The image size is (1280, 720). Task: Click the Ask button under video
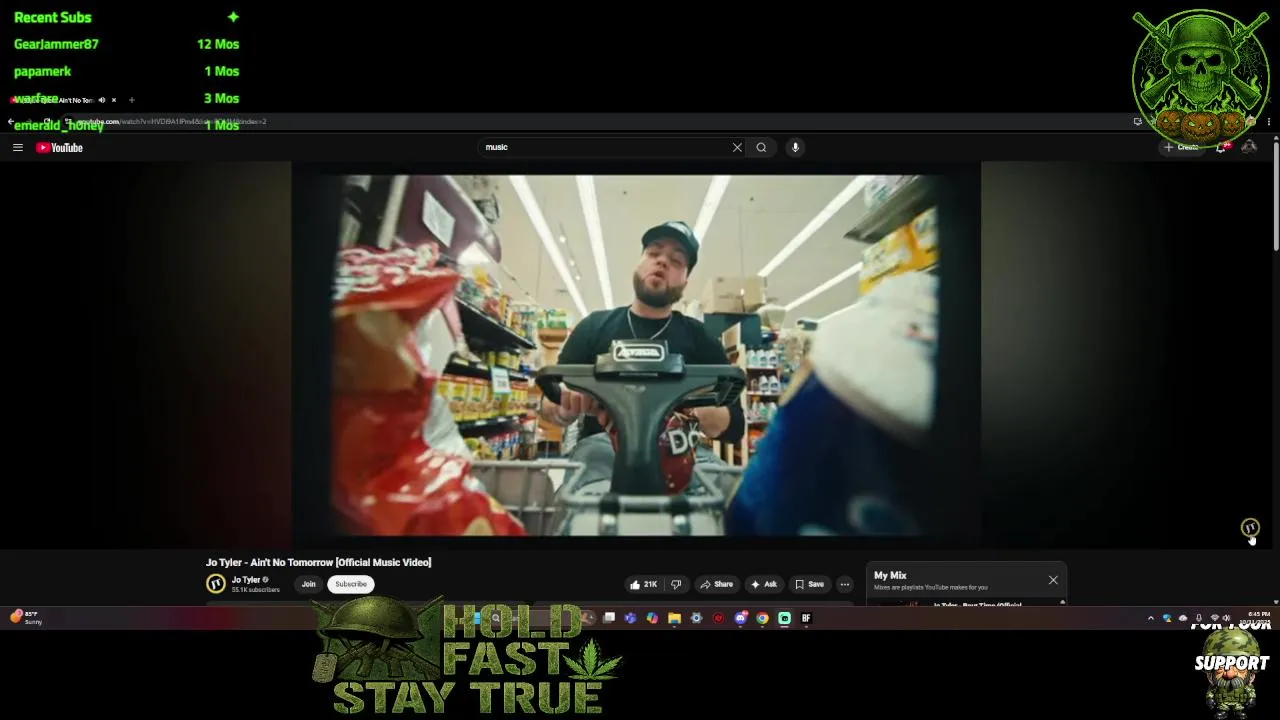(764, 584)
